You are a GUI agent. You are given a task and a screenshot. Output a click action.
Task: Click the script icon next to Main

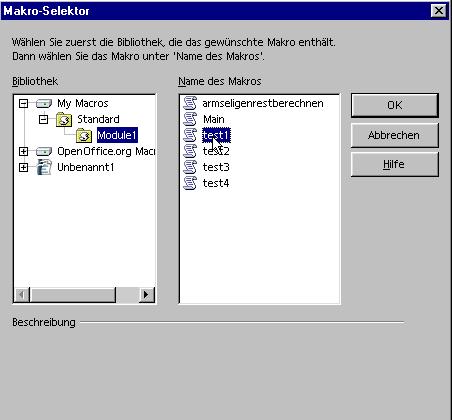tap(190, 119)
